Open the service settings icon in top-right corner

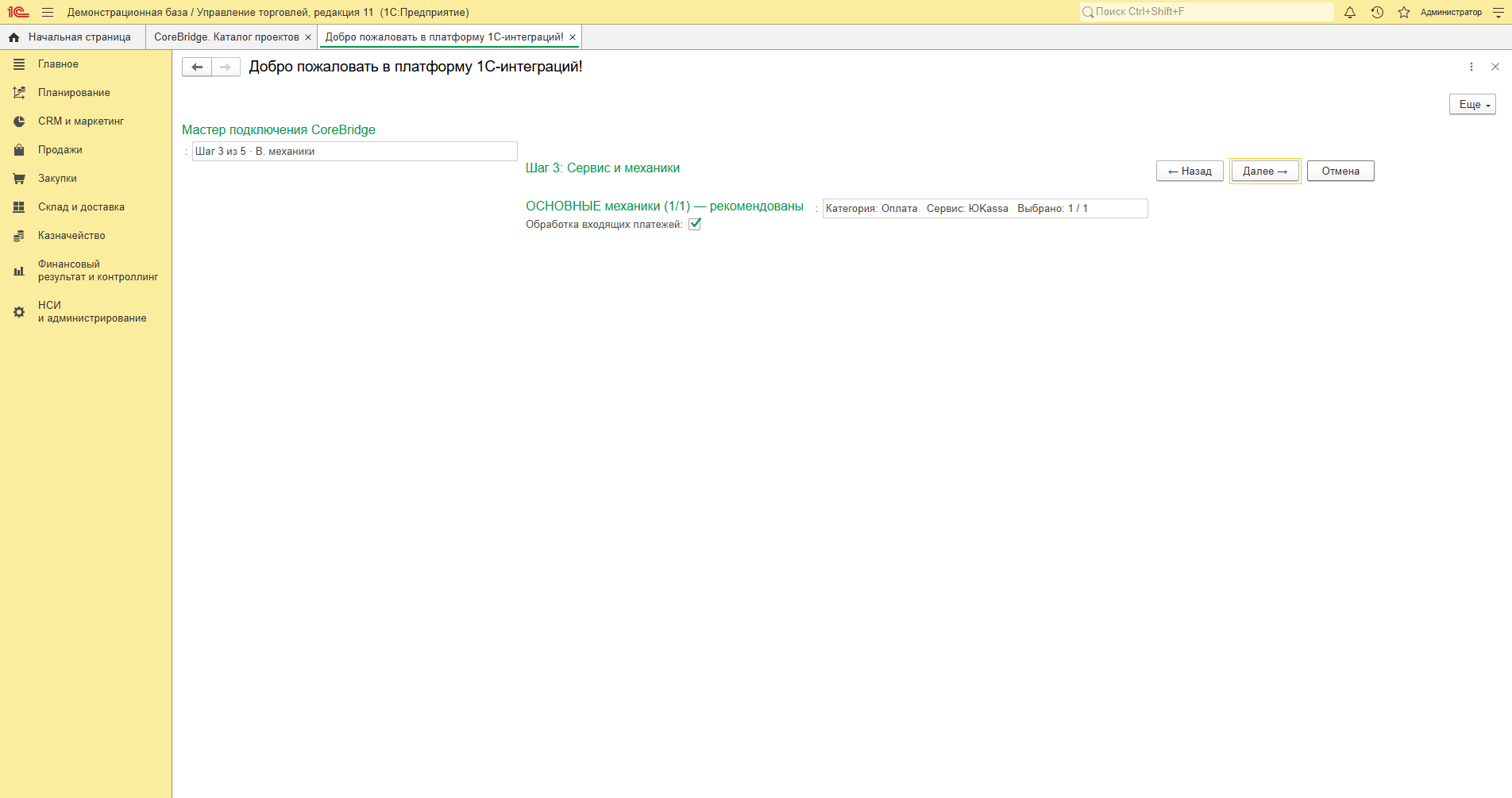(1498, 12)
